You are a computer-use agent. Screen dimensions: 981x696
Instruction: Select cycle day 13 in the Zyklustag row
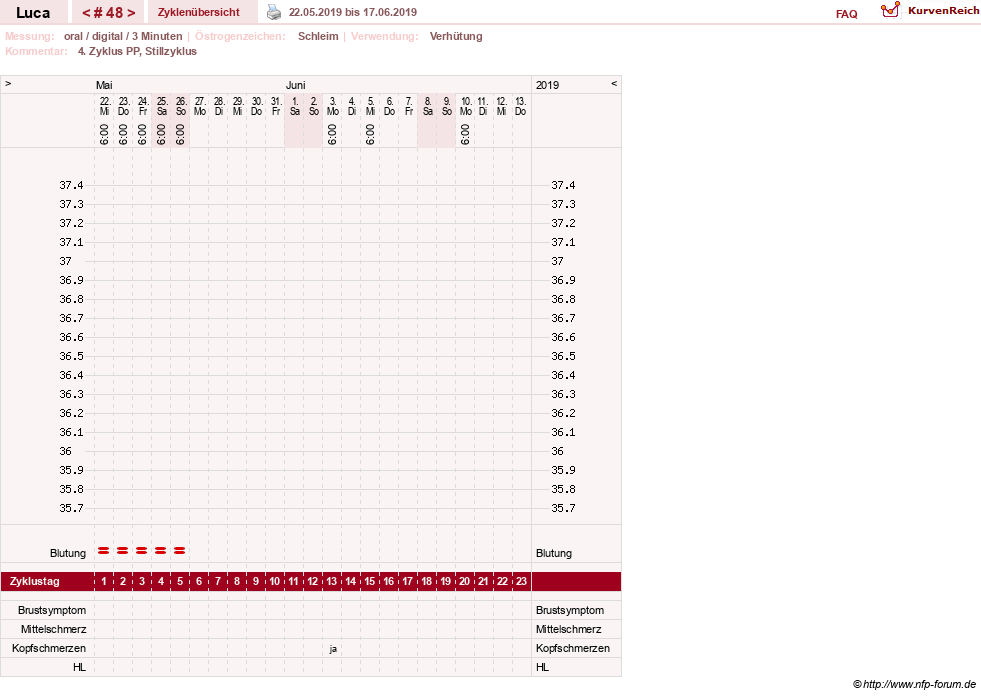tap(332, 581)
